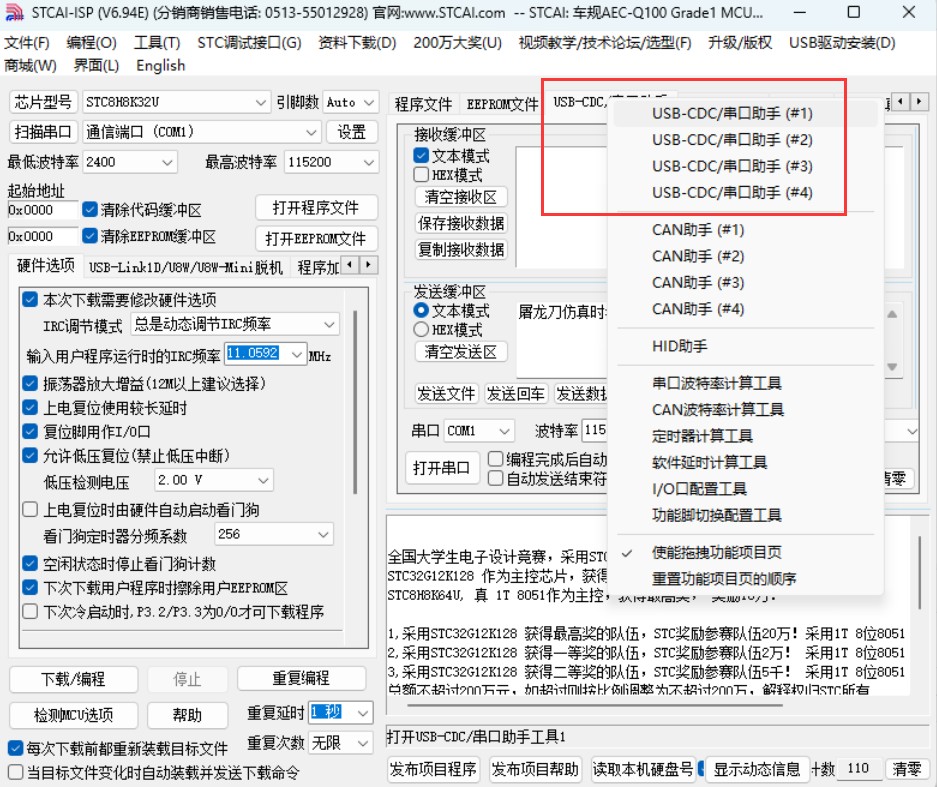Toggle 清除EEPROM缓冲区 checkbox
This screenshot has height=787, width=937.
click(x=90, y=236)
